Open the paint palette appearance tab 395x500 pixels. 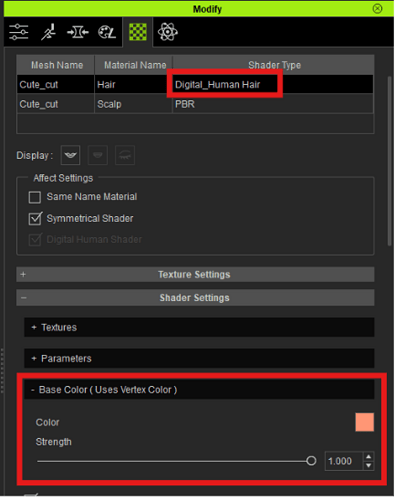click(x=107, y=32)
